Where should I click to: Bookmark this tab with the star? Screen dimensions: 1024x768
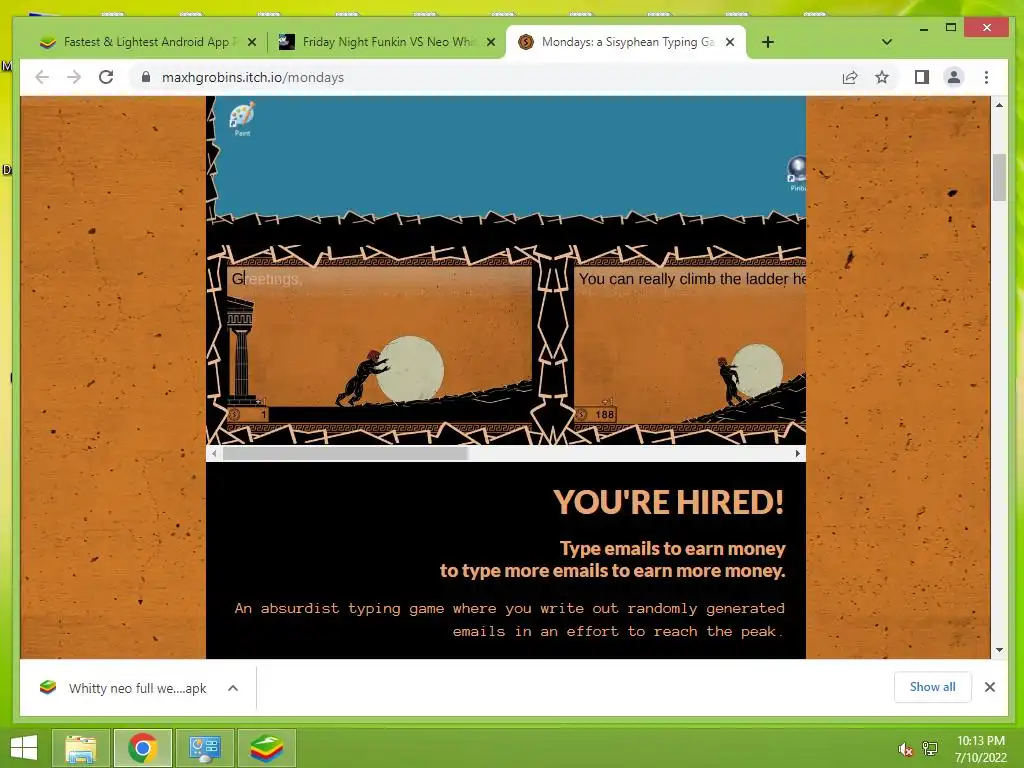click(882, 77)
